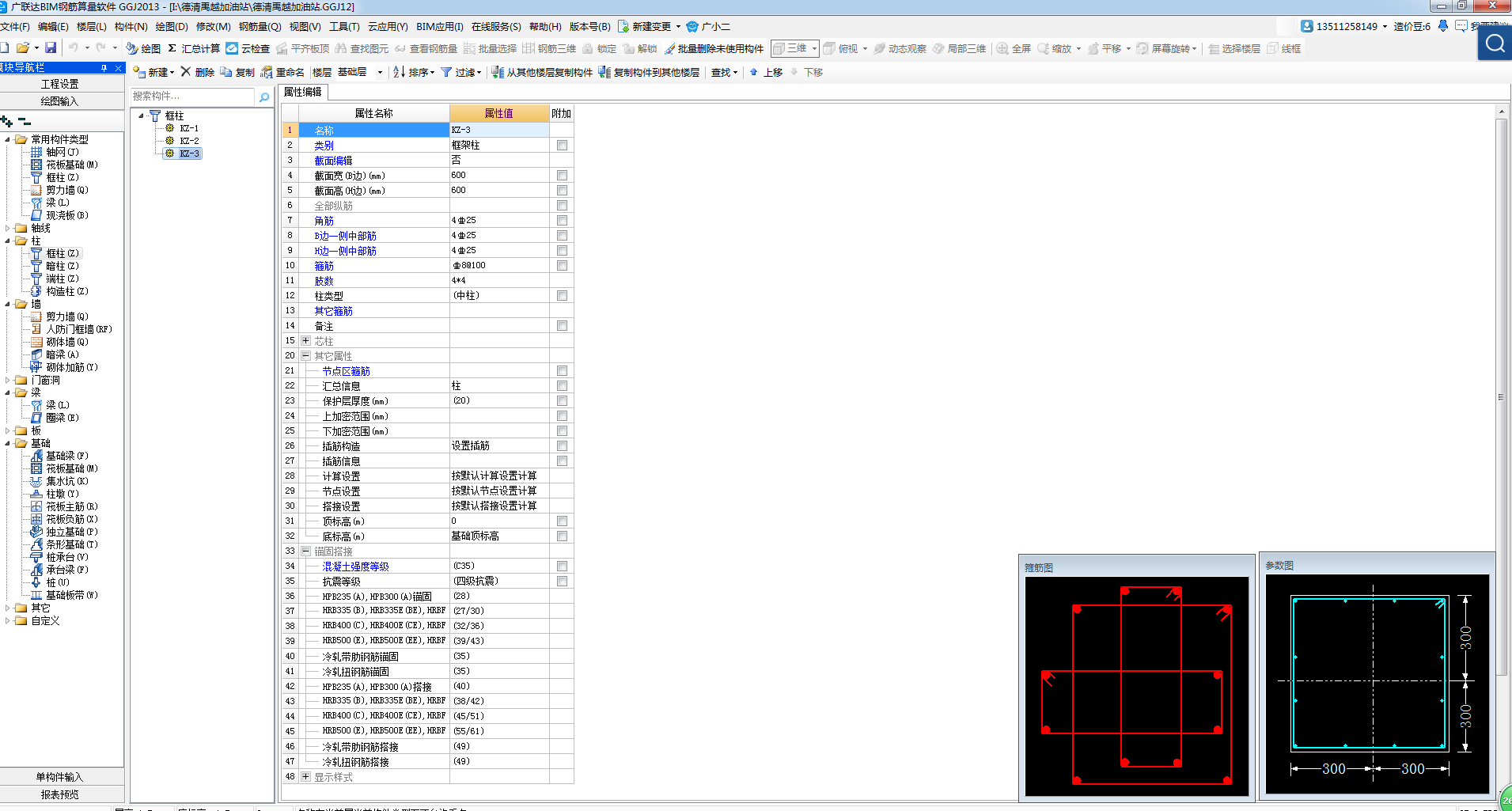This screenshot has height=811, width=1512.
Task: Click the minus collapse-all icon in navigator
Action: click(25, 122)
